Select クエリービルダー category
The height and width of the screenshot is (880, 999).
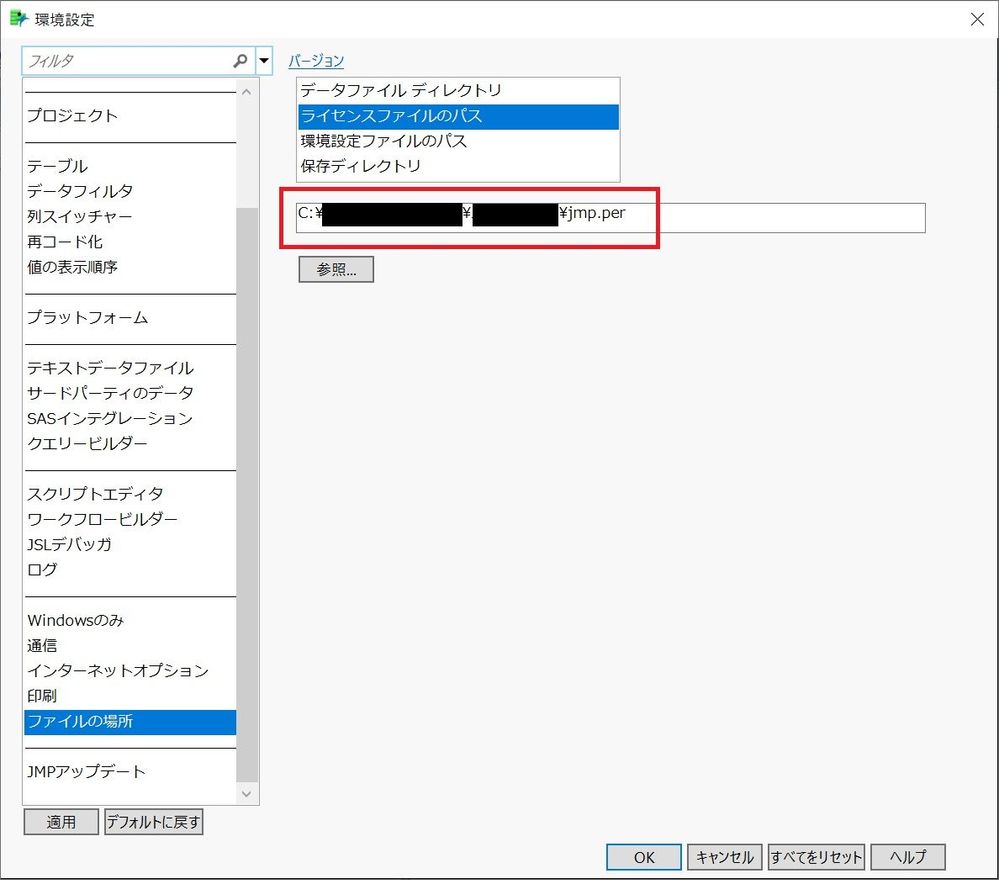130,444
